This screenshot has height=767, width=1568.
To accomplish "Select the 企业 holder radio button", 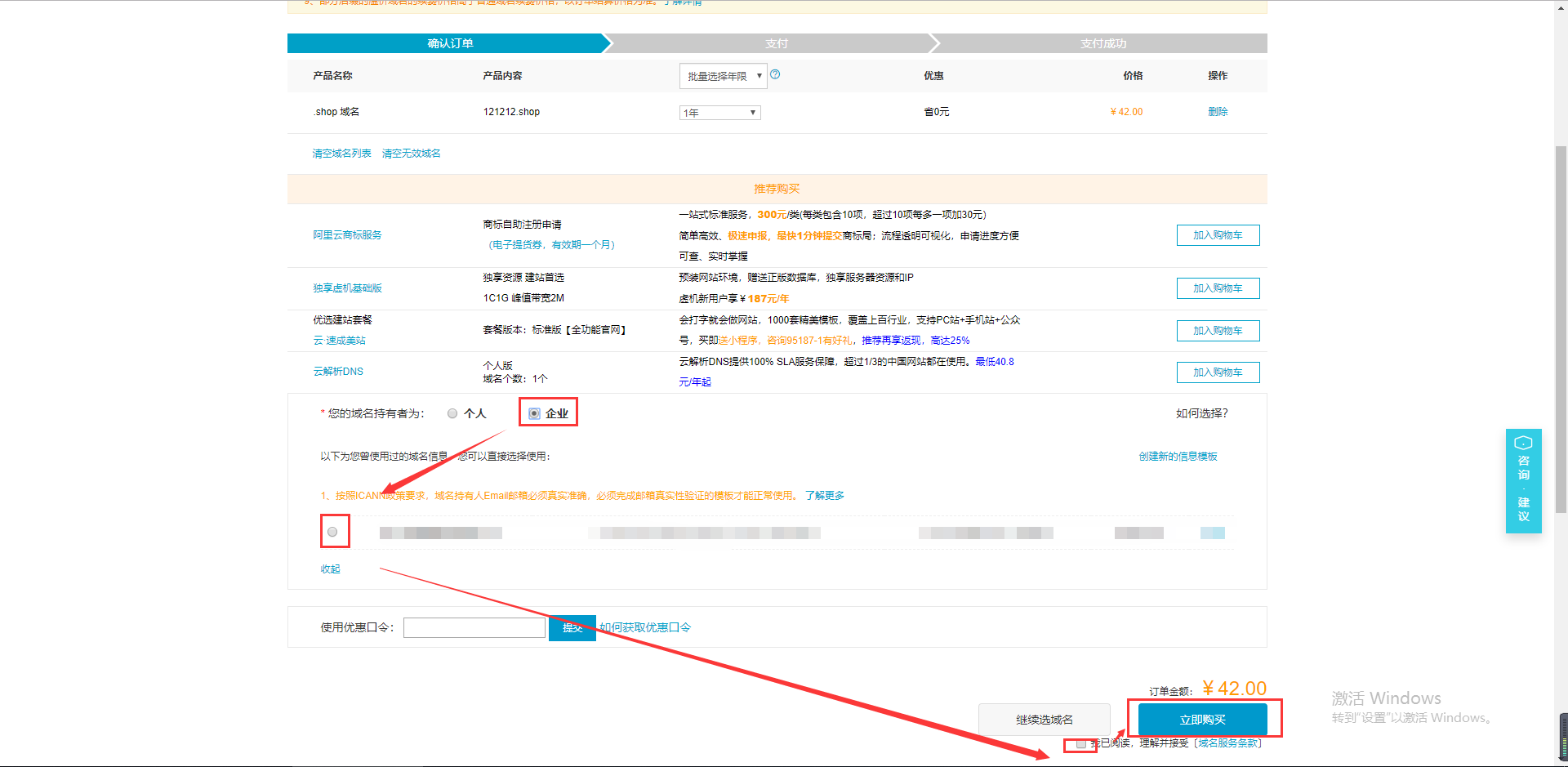I will pyautogui.click(x=534, y=413).
